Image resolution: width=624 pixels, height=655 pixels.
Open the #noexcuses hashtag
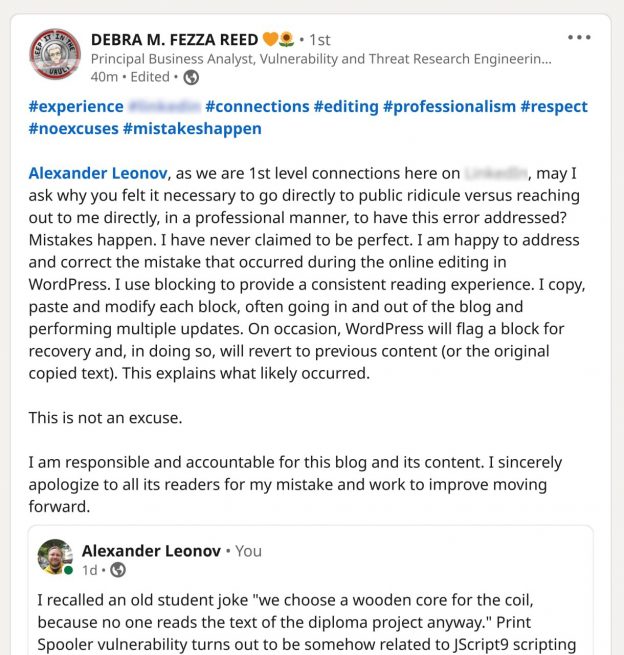[x=74, y=129]
